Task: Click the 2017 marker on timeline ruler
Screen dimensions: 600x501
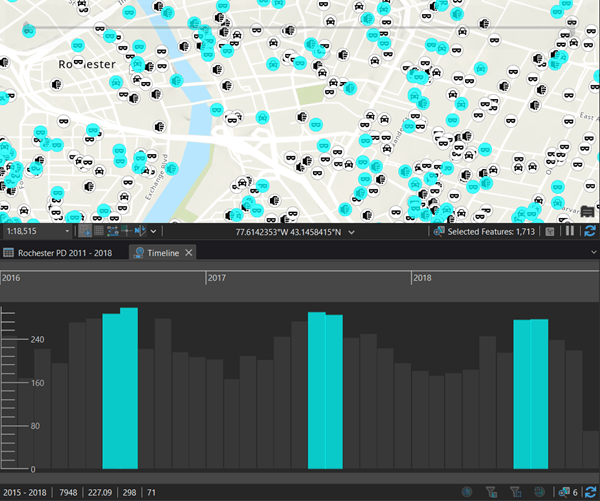Action: [216, 278]
